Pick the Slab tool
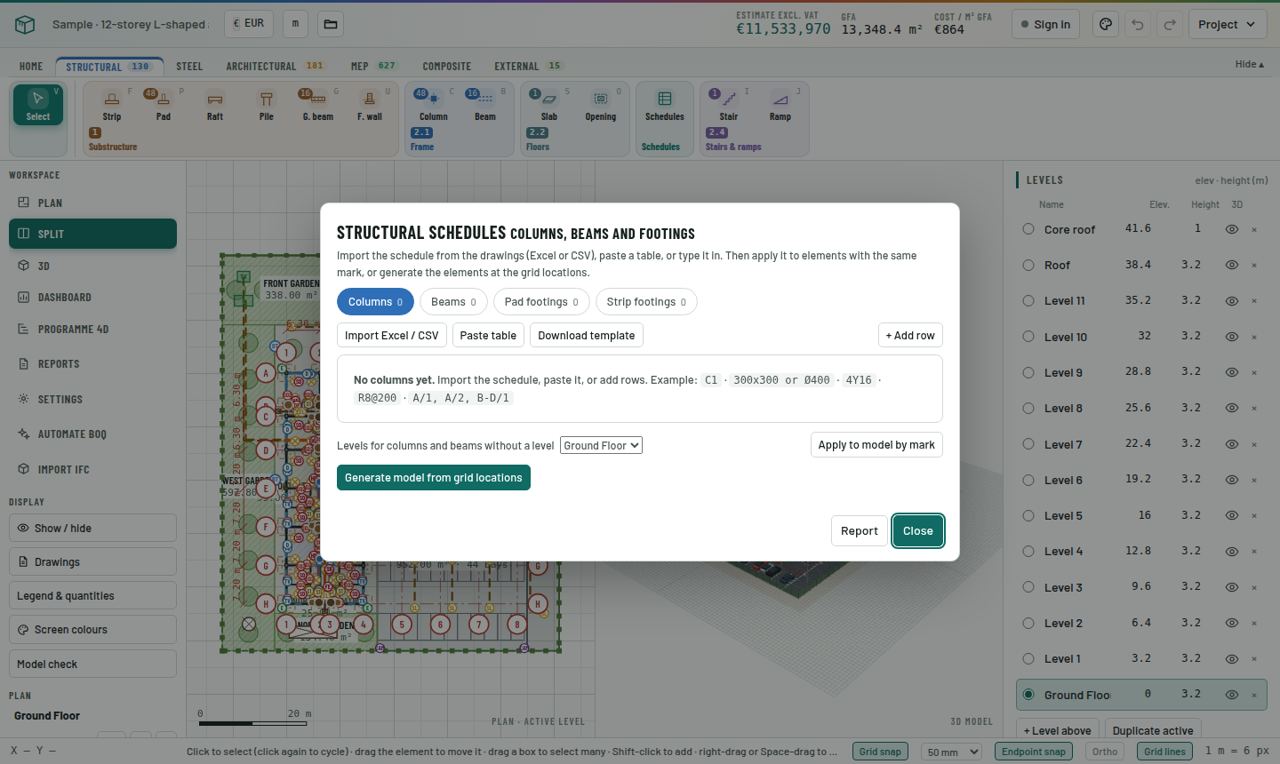Viewport: 1280px width, 764px height. pyautogui.click(x=549, y=105)
